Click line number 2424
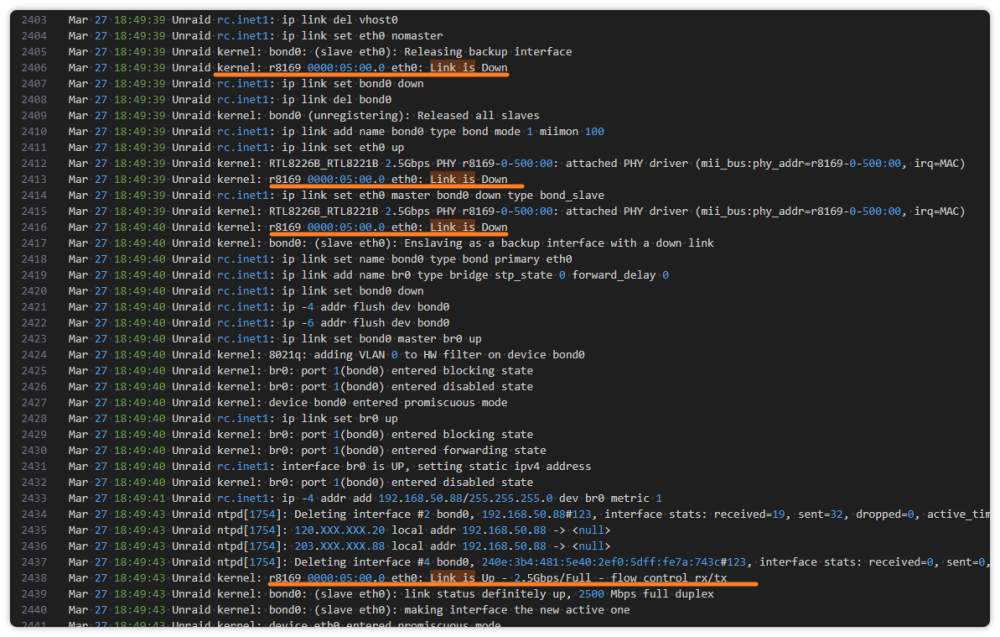The image size is (1000, 637). (x=34, y=355)
